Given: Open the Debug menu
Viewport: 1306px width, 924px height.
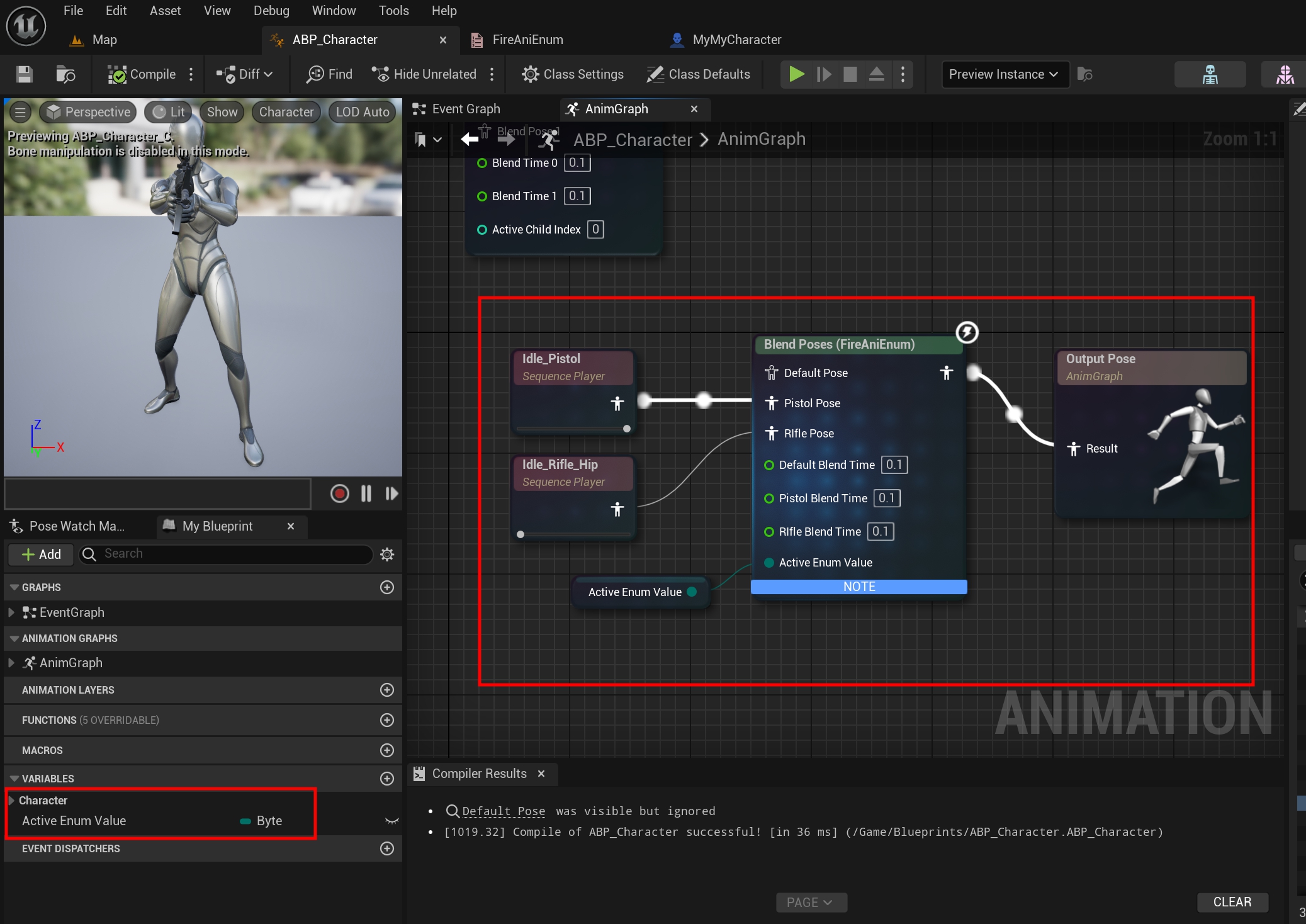Looking at the screenshot, I should tap(271, 11).
